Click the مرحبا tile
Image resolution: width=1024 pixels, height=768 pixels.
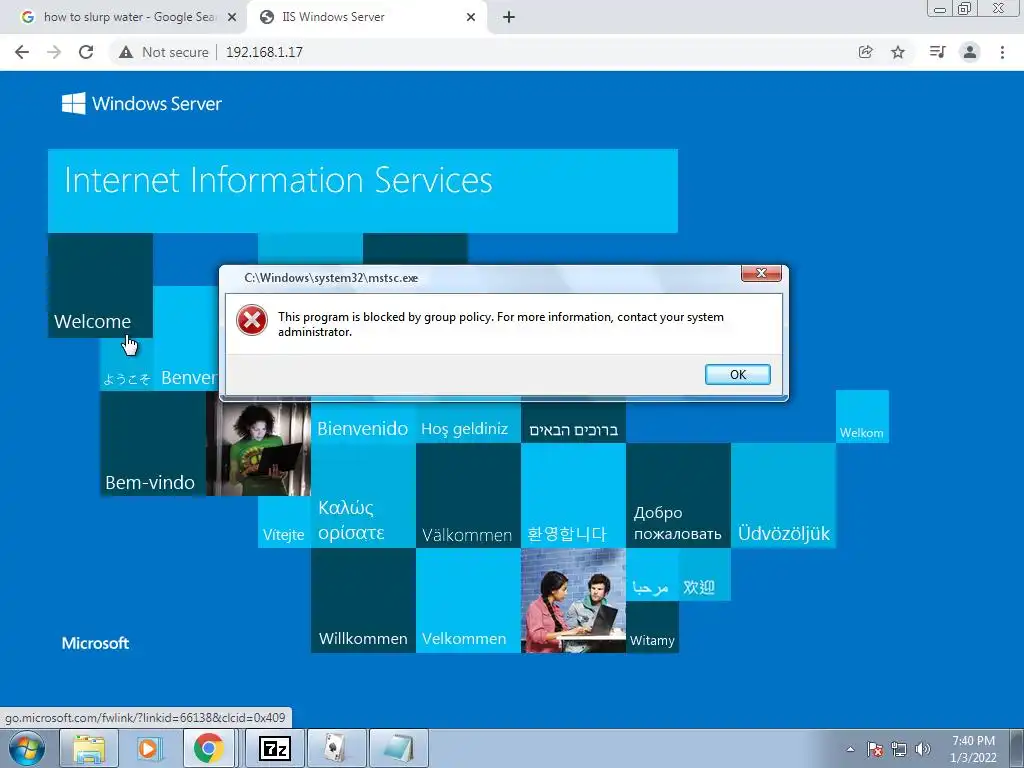pyautogui.click(x=652, y=575)
